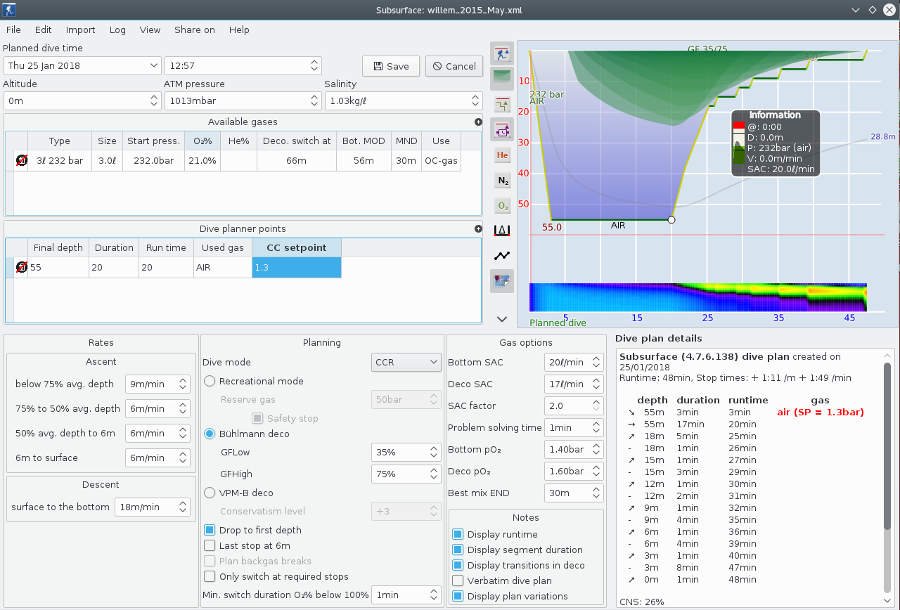Toggle the He partial pressure graph icon

click(x=502, y=155)
